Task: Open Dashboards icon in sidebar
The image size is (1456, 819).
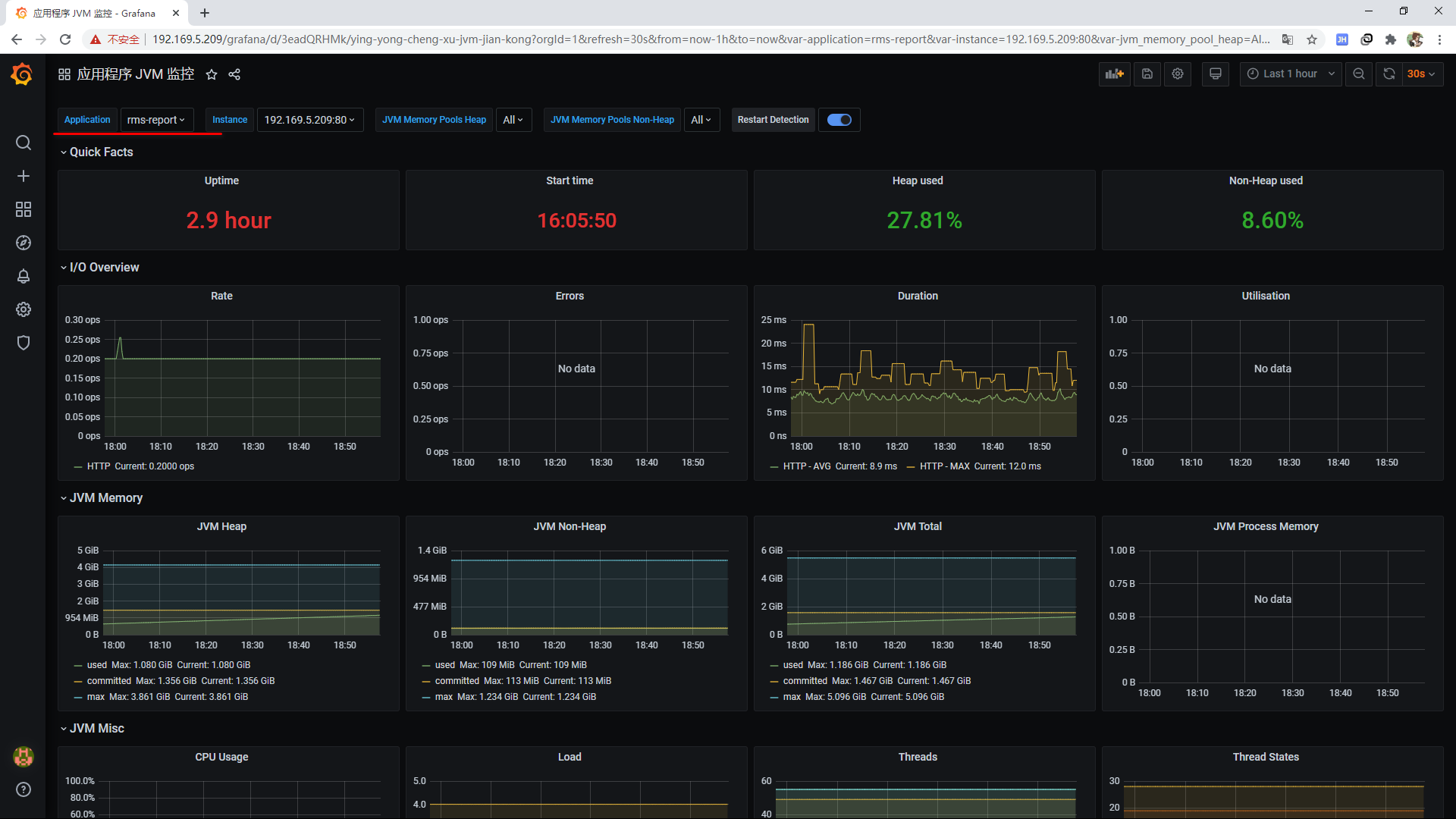Action: pos(24,209)
